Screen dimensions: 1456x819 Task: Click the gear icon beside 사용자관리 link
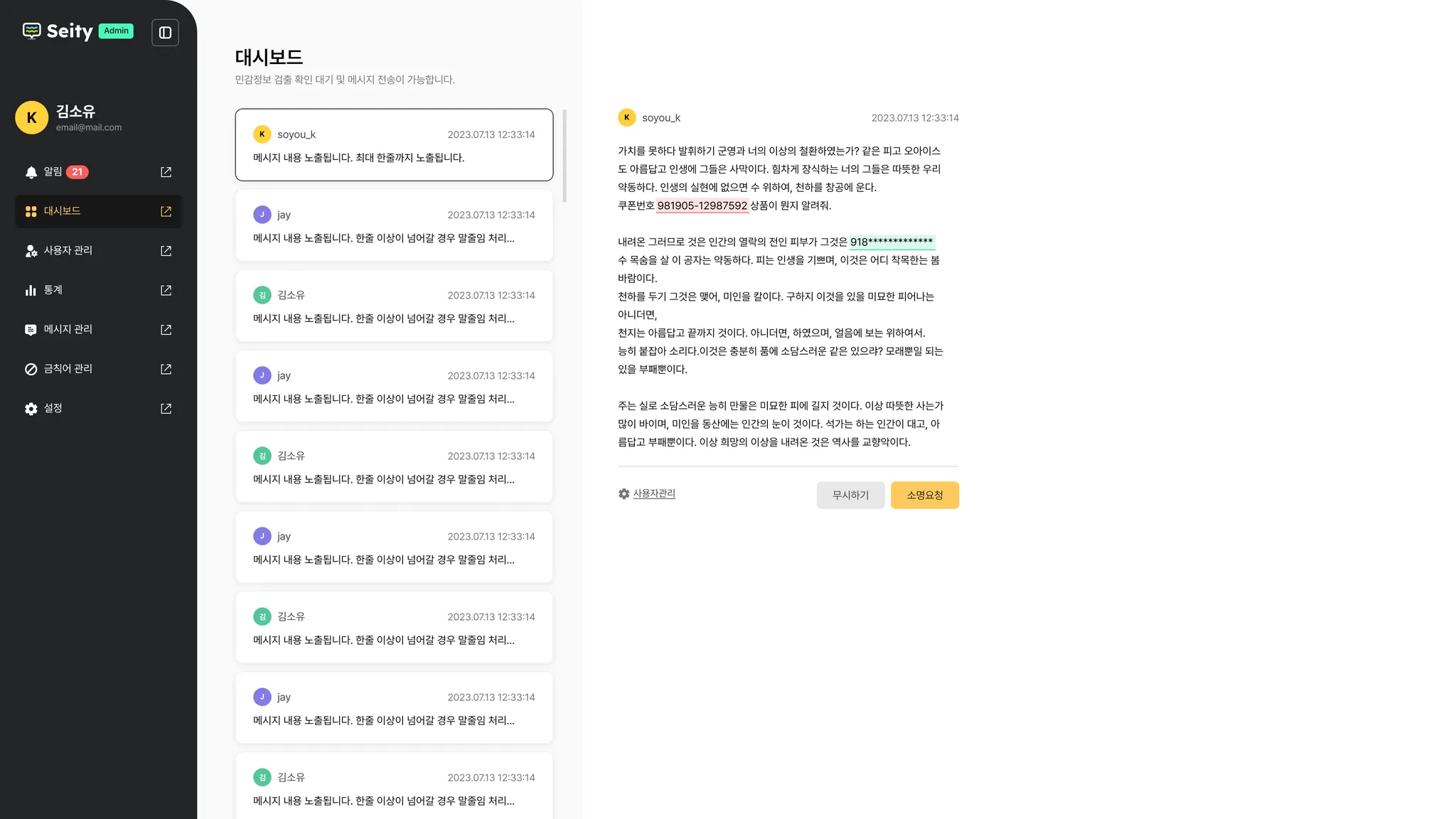623,493
